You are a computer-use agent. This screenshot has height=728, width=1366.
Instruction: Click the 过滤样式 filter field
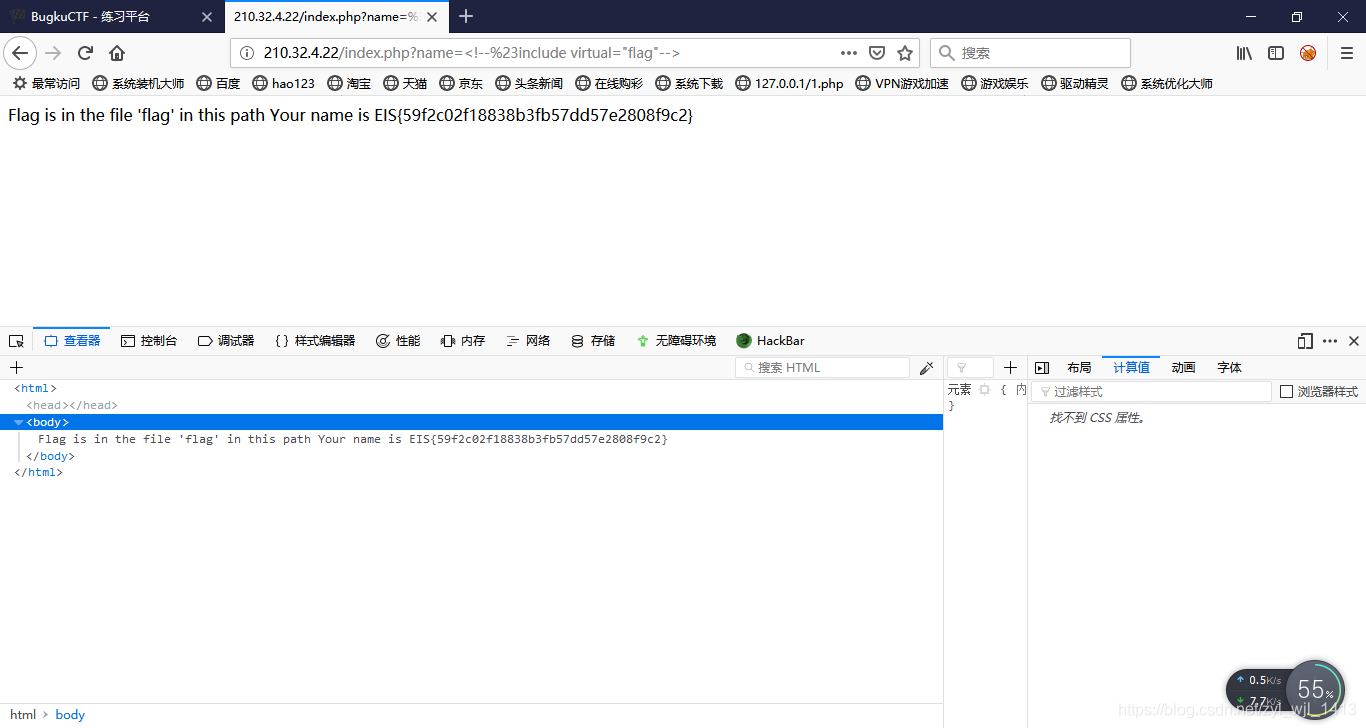click(1151, 392)
